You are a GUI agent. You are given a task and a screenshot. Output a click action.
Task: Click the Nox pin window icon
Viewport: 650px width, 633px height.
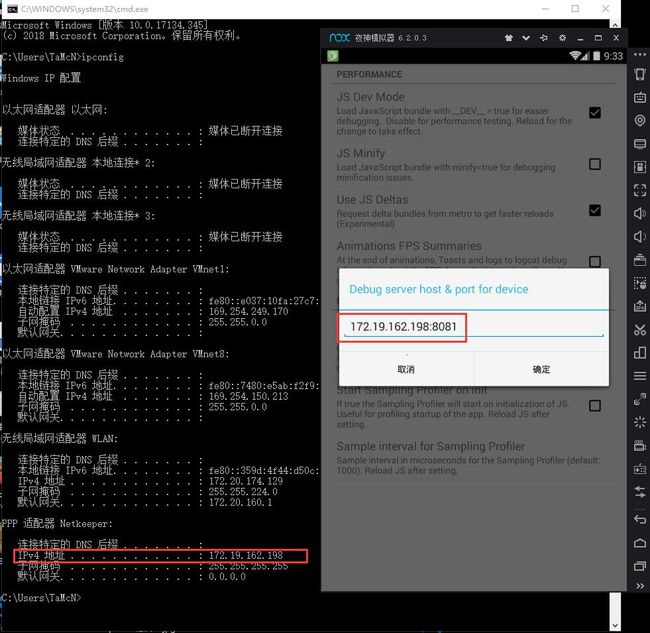544,38
